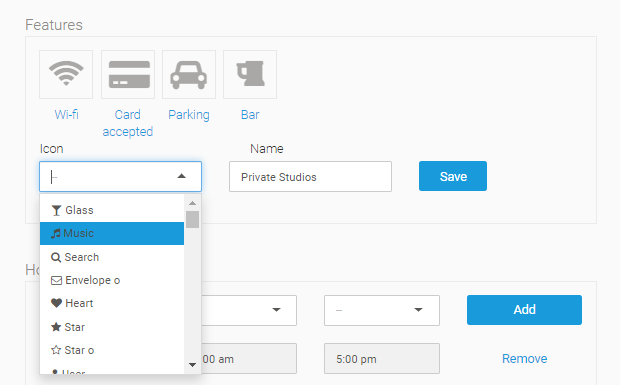The image size is (620, 385).
Task: Click the Parking car icon
Action: click(x=189, y=74)
